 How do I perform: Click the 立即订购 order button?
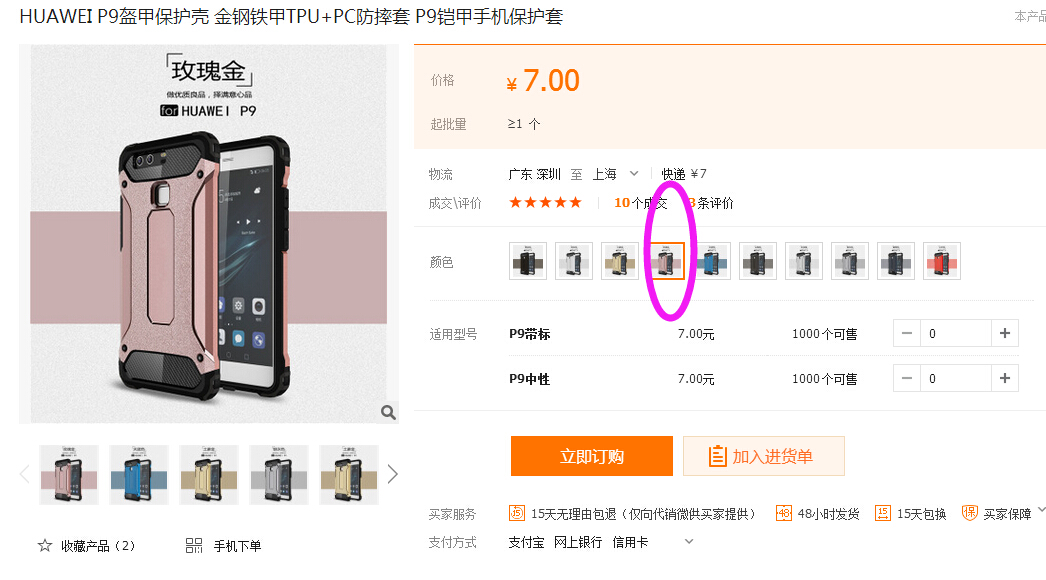[x=592, y=456]
